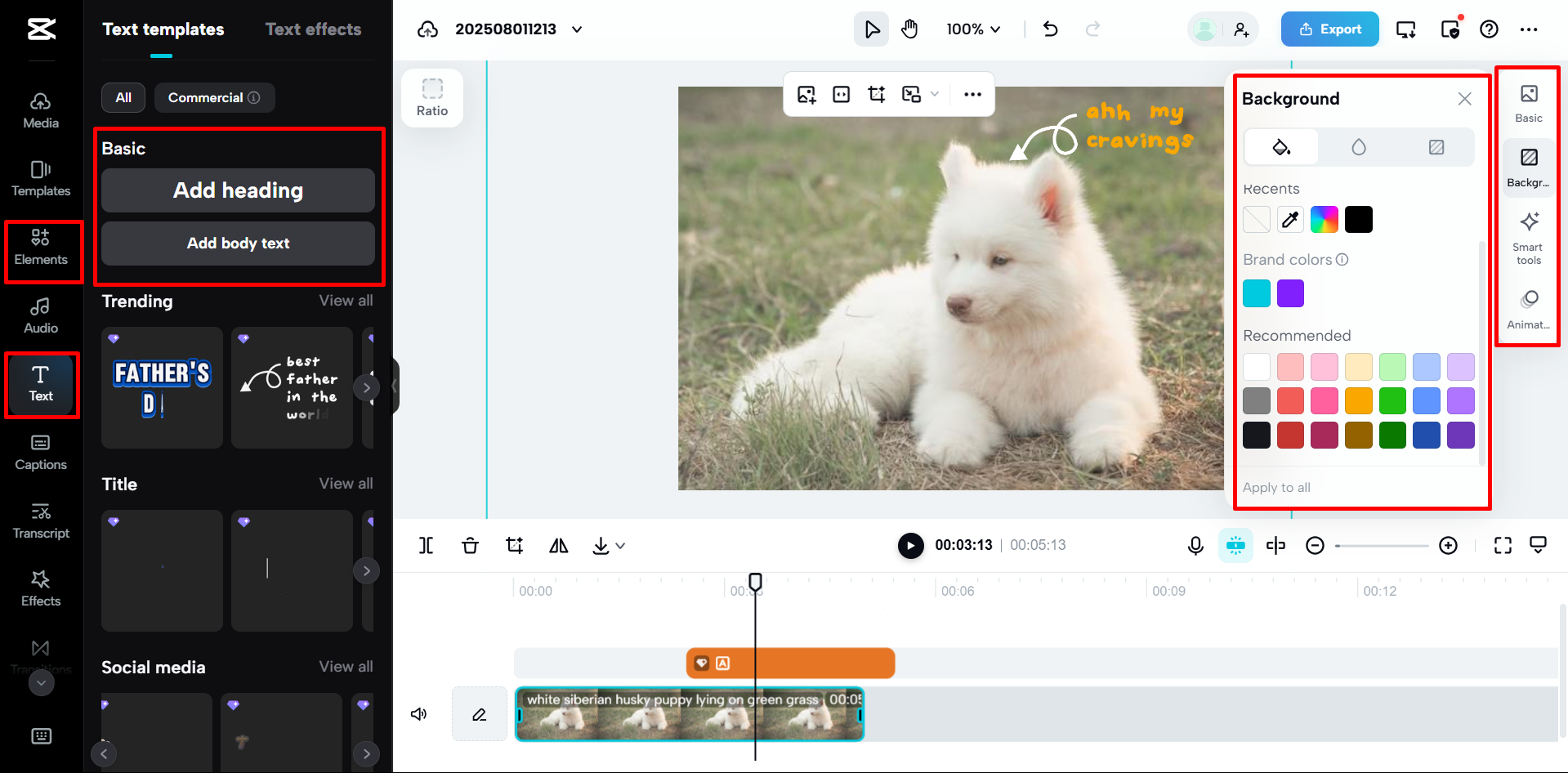The height and width of the screenshot is (773, 1568).
Task: Open the help question mark icon
Action: click(x=1489, y=29)
